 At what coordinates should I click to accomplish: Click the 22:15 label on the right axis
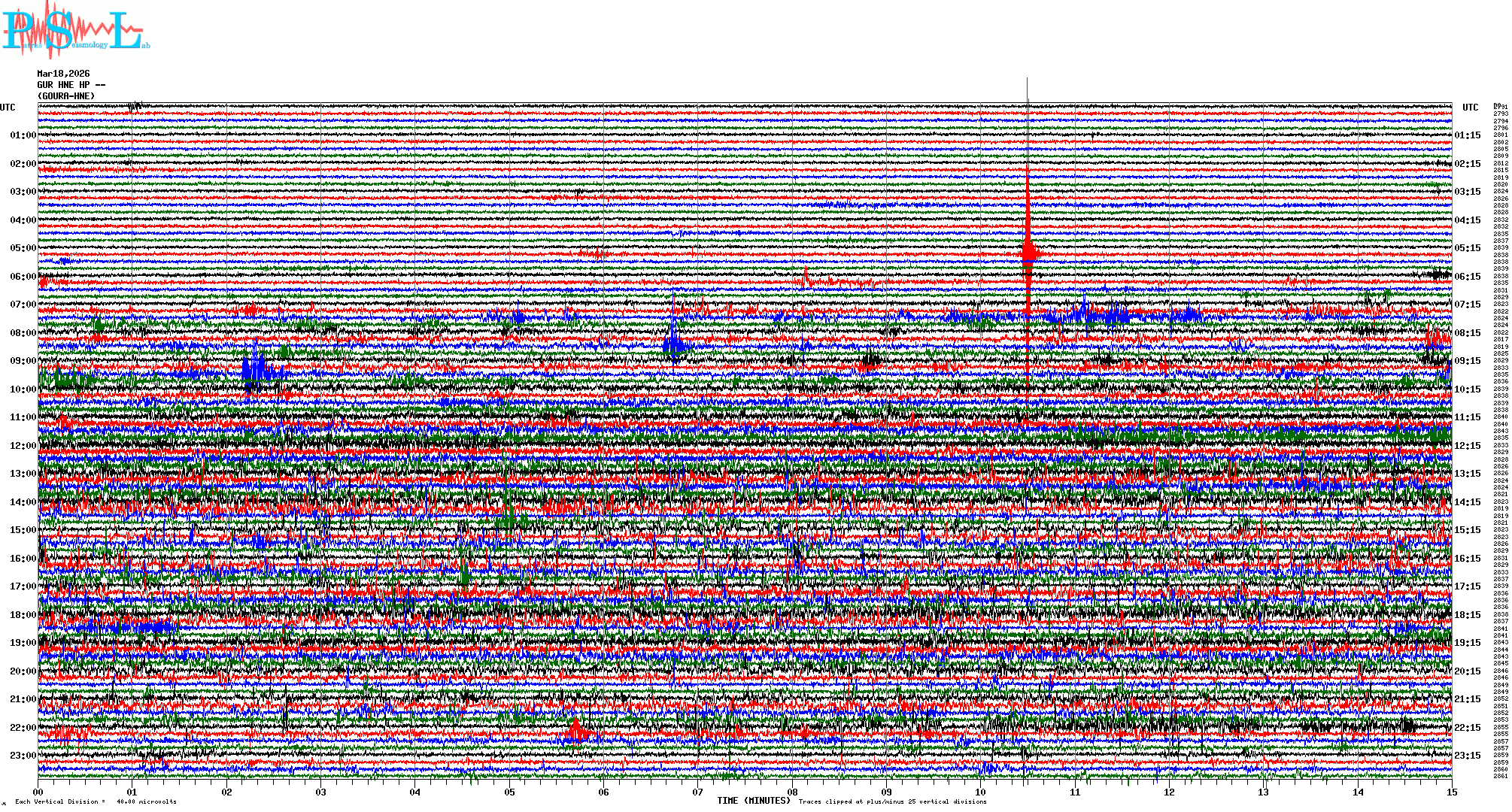click(1468, 728)
